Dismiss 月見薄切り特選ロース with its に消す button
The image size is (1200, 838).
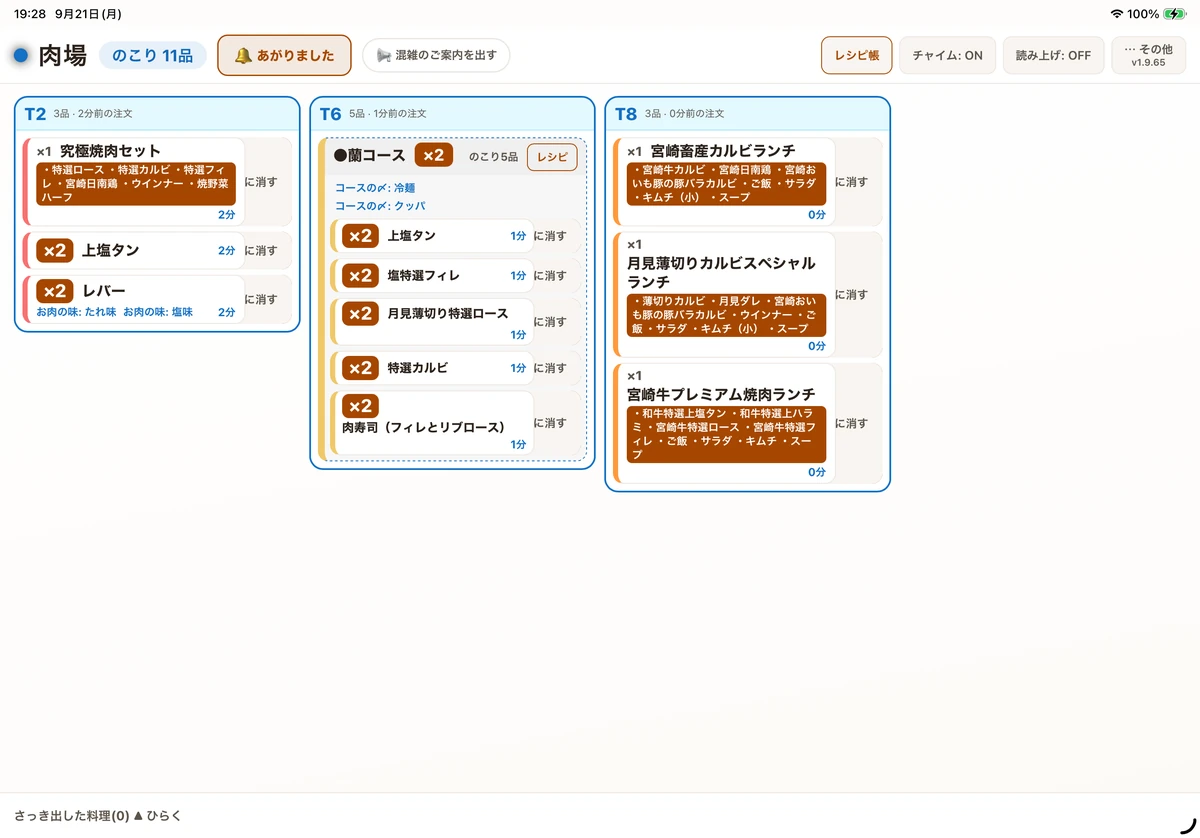[556, 322]
